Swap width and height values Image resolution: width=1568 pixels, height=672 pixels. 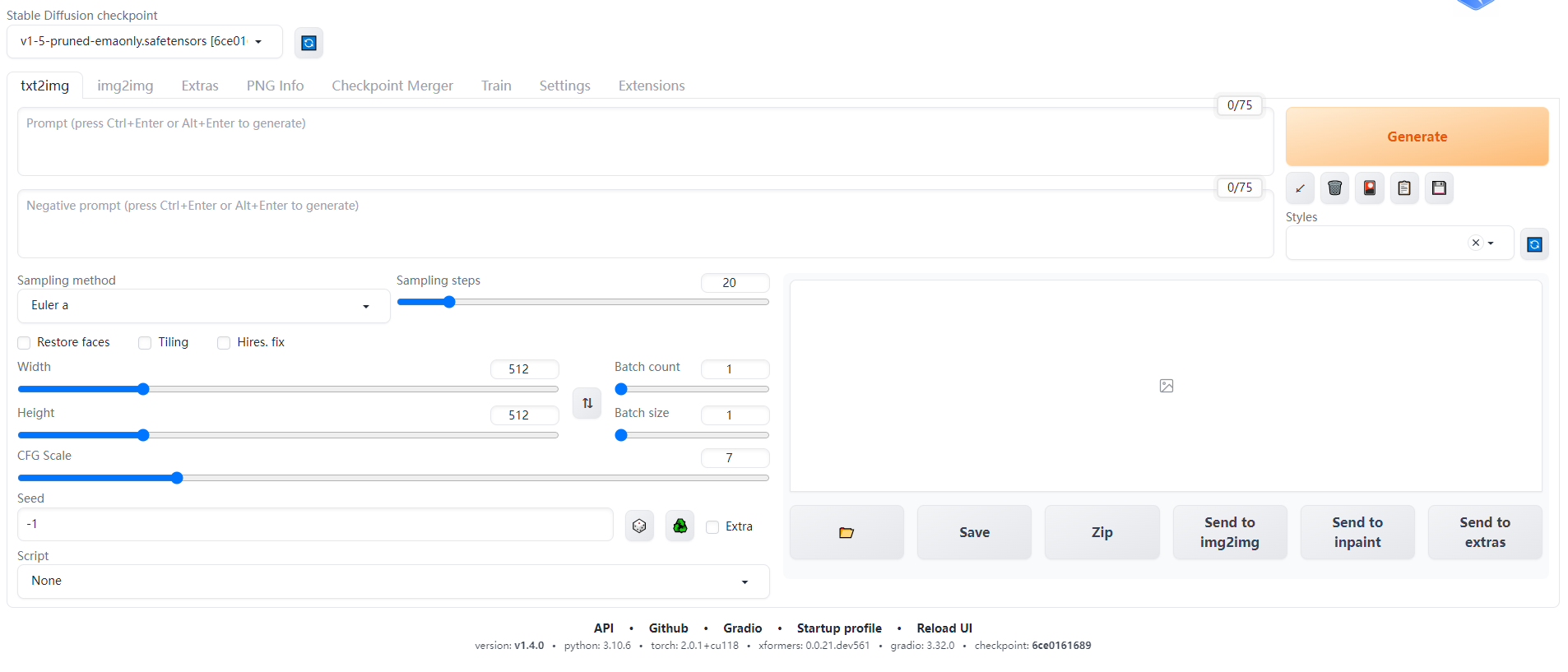(587, 403)
